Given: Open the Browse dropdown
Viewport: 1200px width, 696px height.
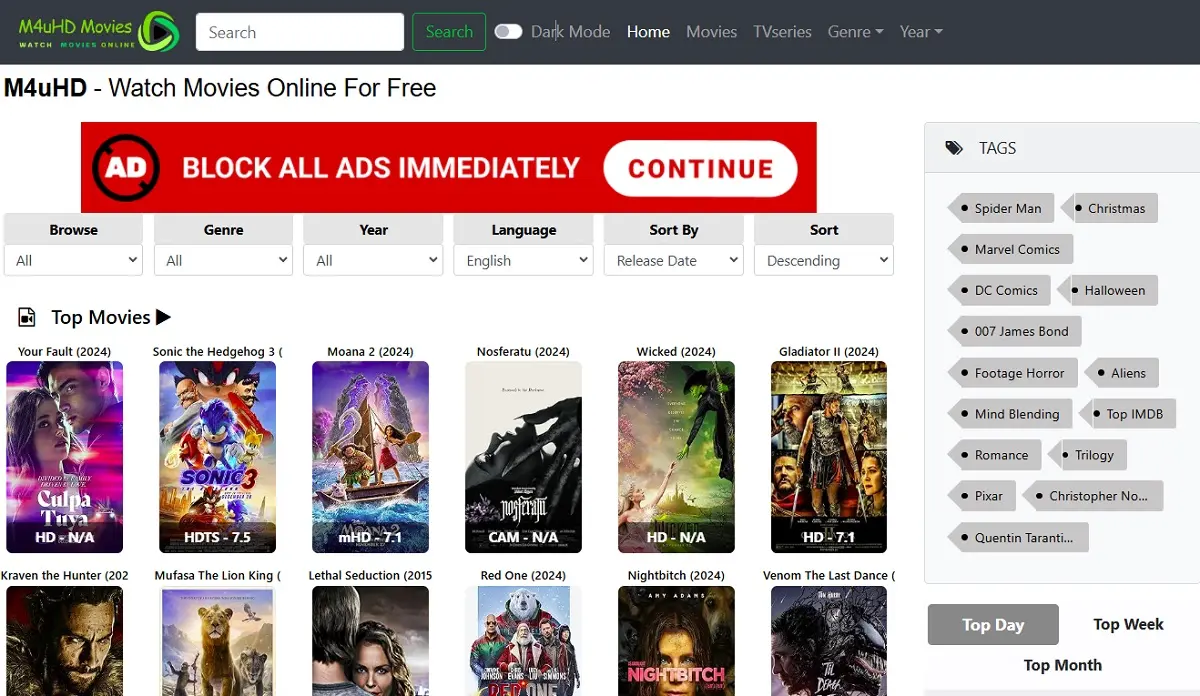Looking at the screenshot, I should 74,260.
